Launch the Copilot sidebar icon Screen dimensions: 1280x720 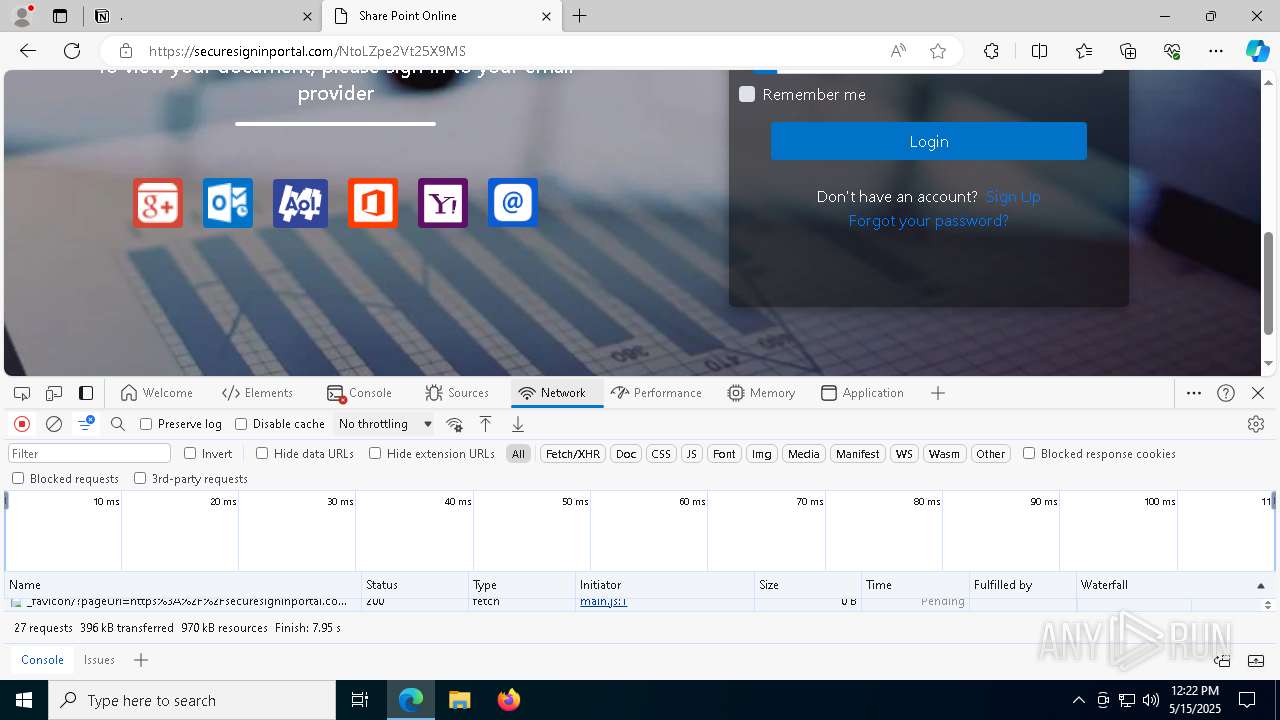tap(1257, 51)
